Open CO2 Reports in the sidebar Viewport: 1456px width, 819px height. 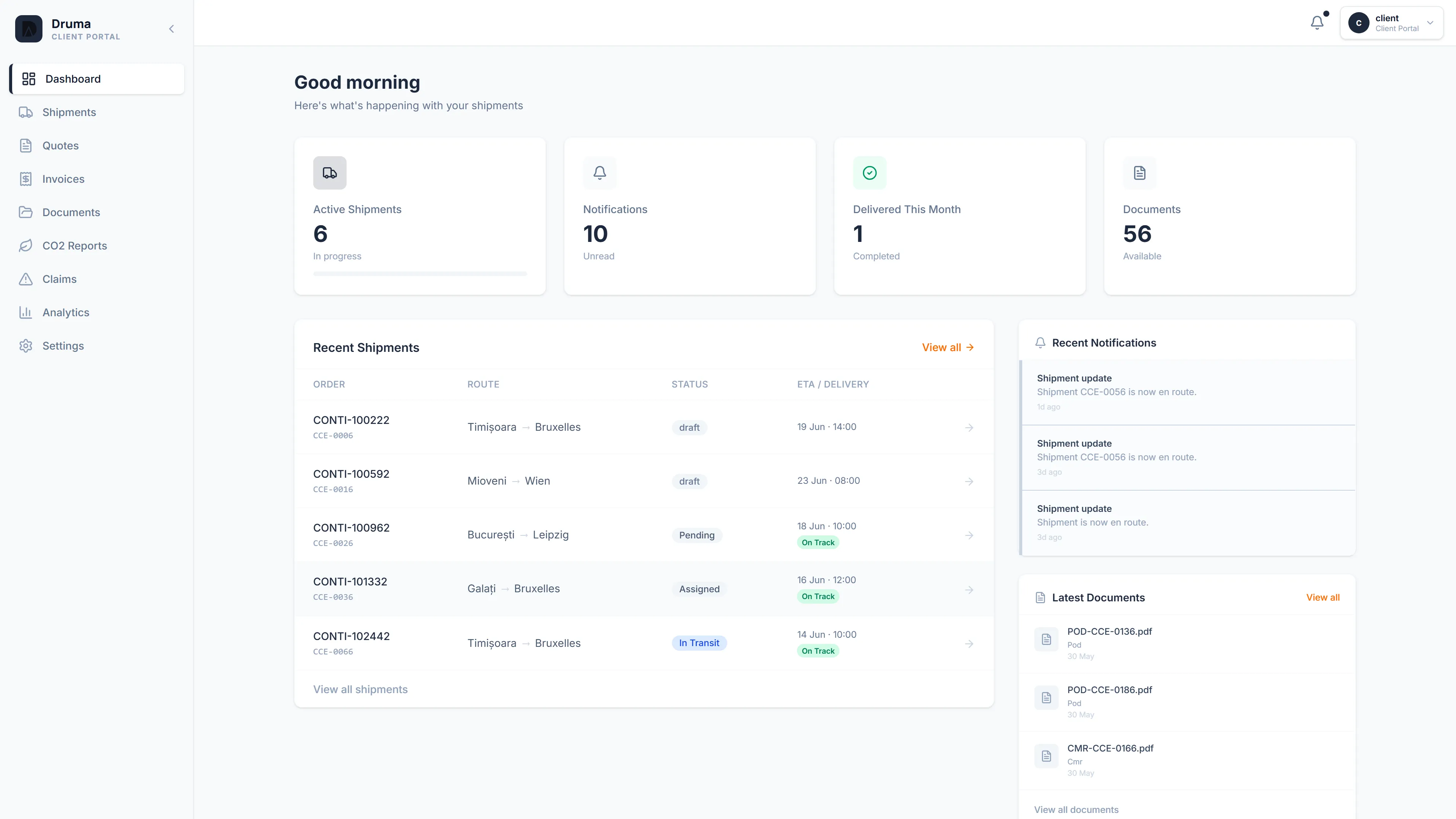point(97,245)
